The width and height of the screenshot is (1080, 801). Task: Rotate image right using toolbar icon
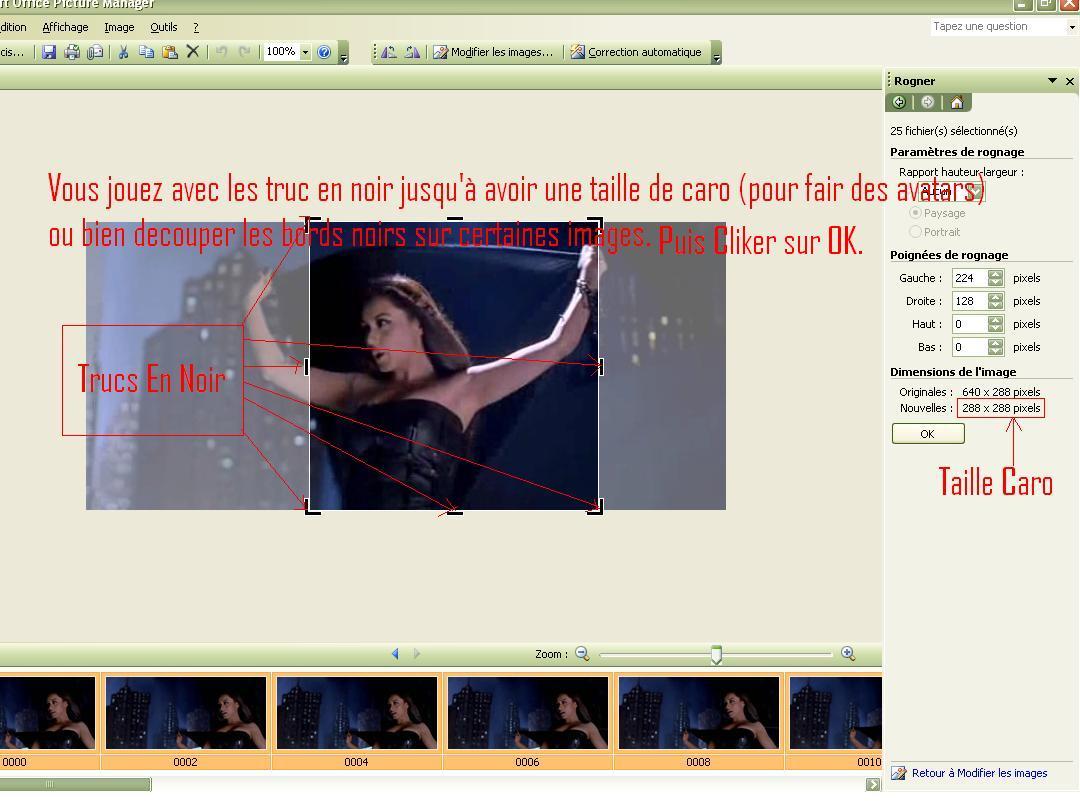(412, 52)
